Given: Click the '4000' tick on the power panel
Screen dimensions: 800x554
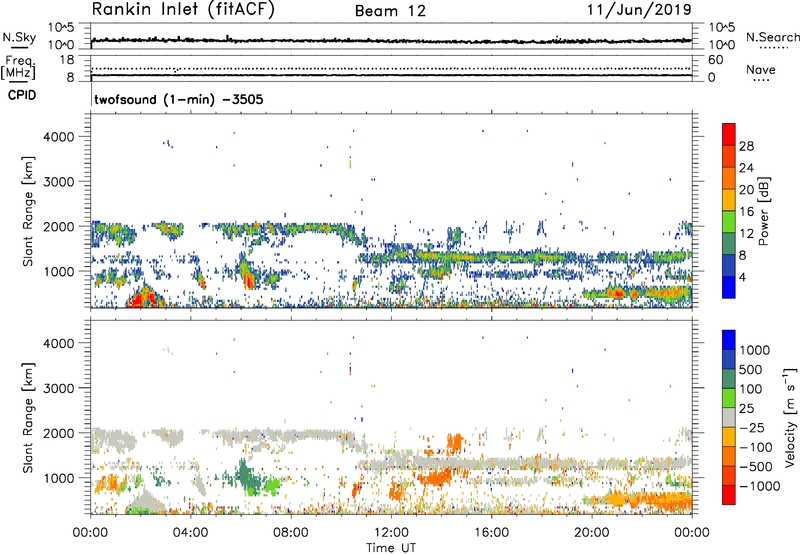Looking at the screenshot, I should tap(59, 137).
